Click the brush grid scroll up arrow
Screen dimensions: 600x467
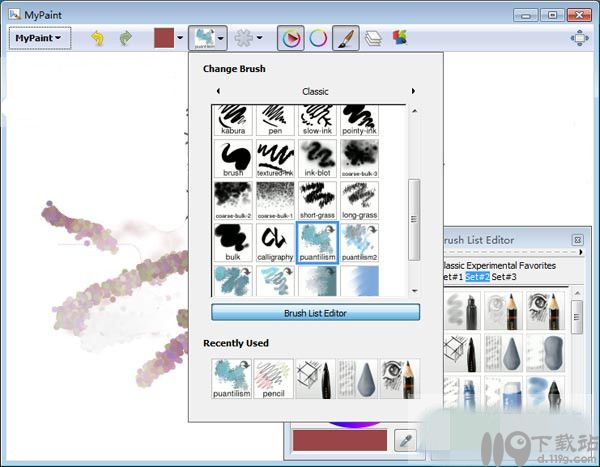pyautogui.click(x=414, y=111)
